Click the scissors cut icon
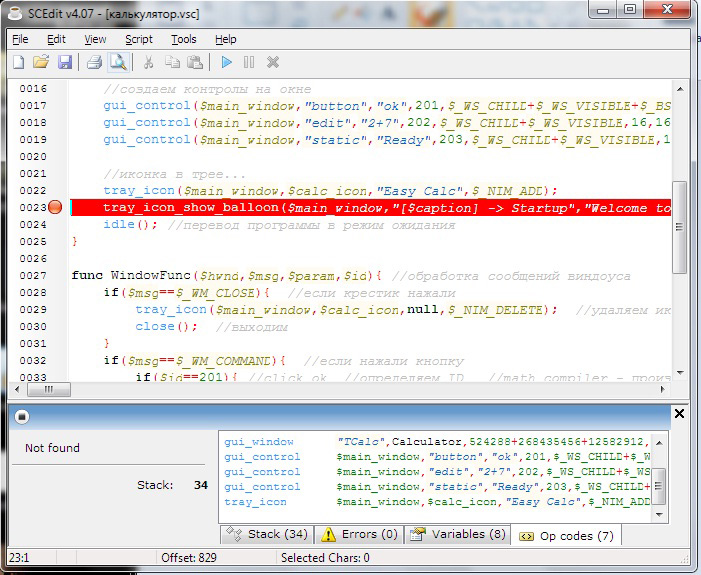The image size is (701, 575). click(149, 62)
